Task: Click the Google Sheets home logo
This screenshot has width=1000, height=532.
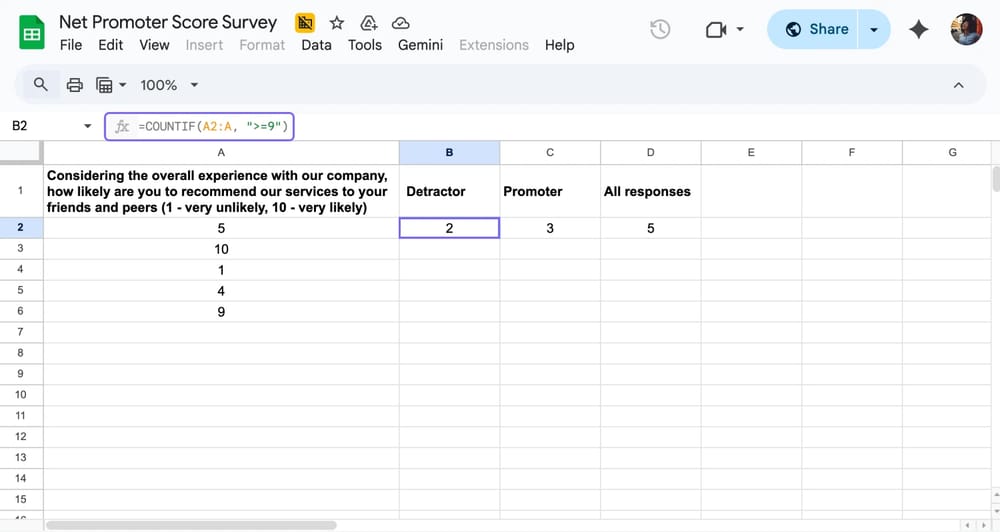Action: [32, 32]
